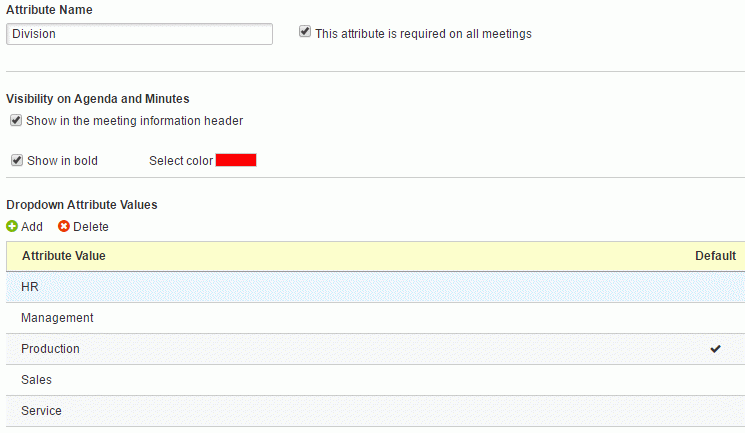This screenshot has width=745, height=433.
Task: Click the Default column header
Action: 716,256
